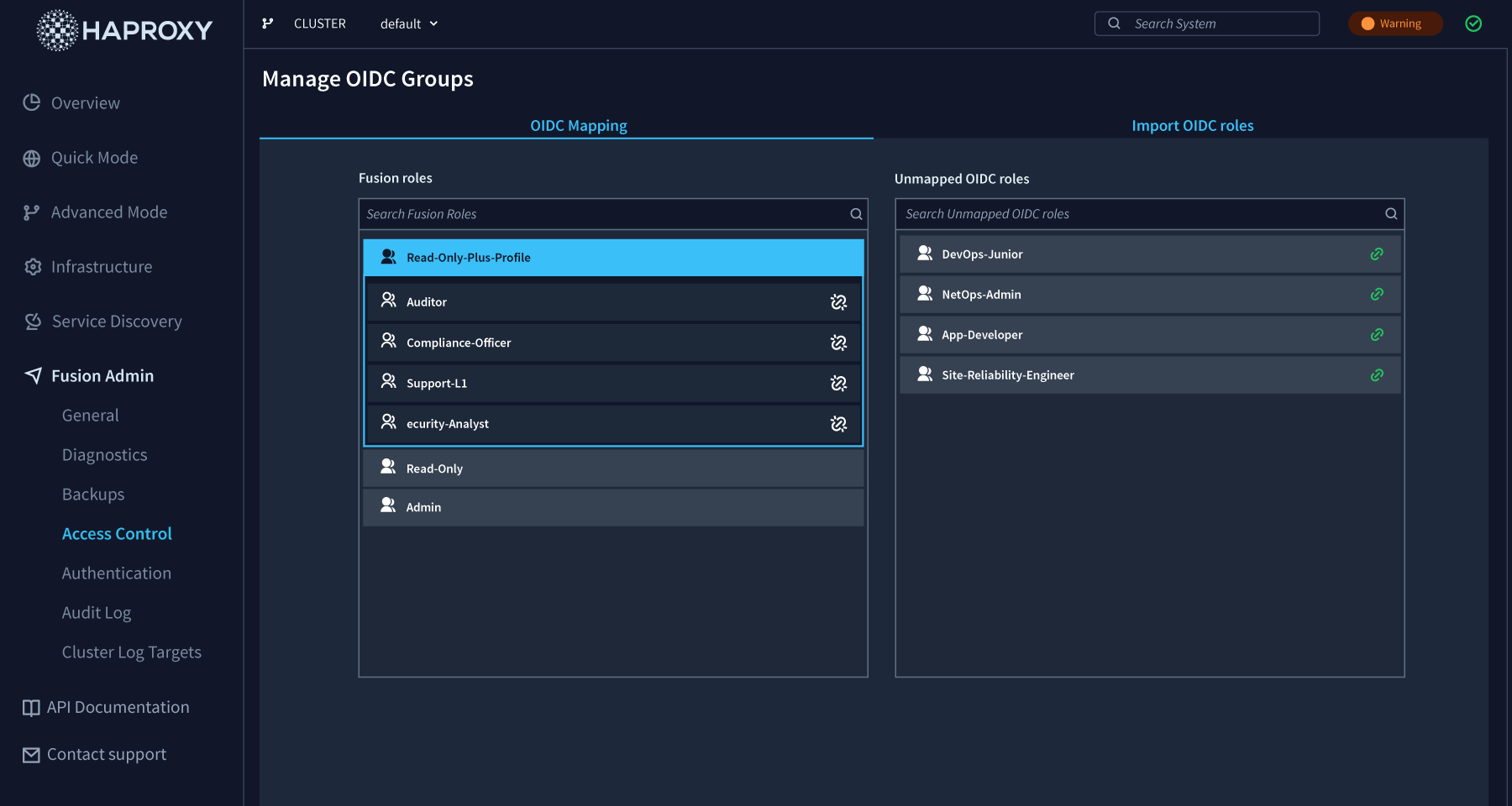Click the Warning status button

pos(1394,24)
